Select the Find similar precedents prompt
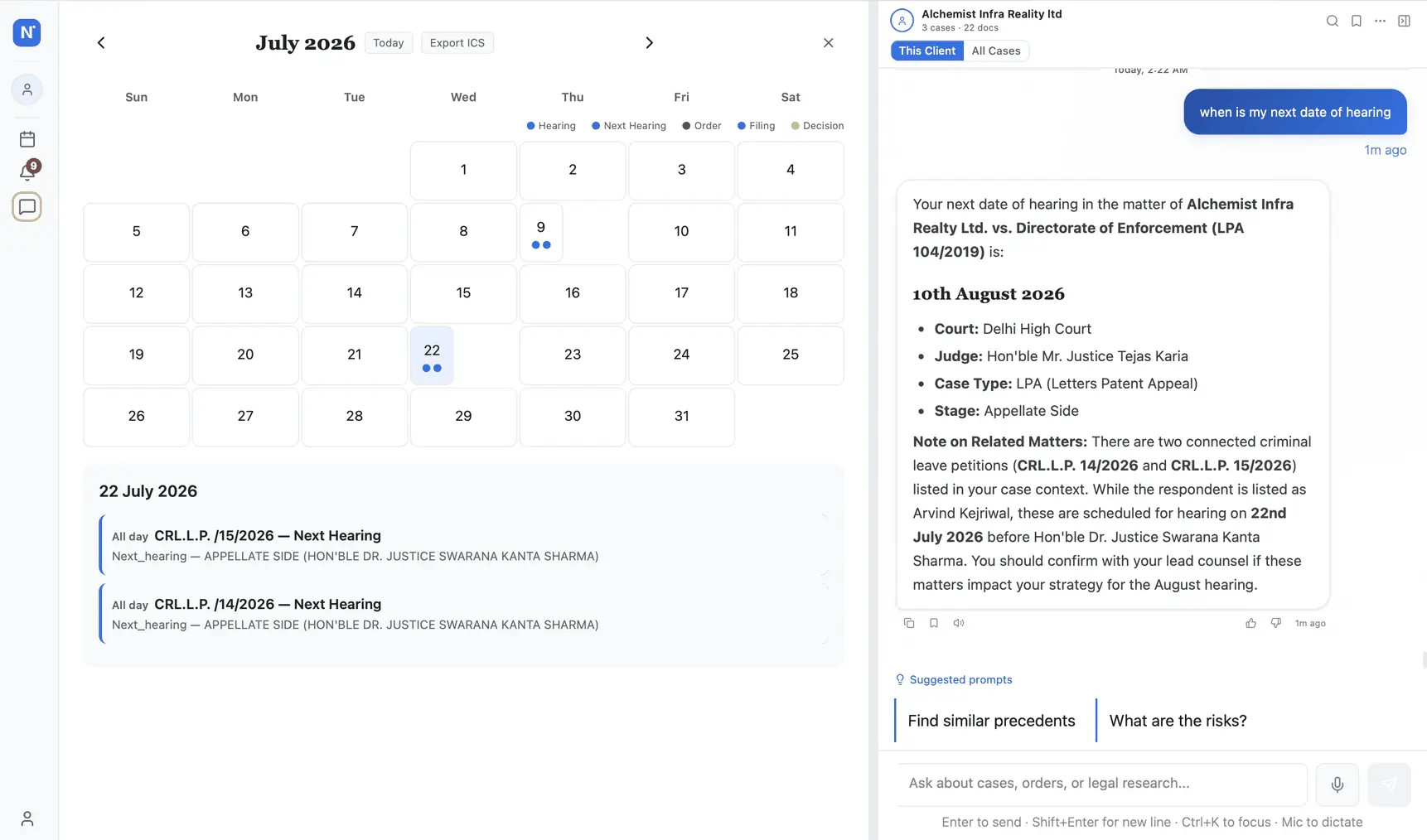 pos(992,721)
